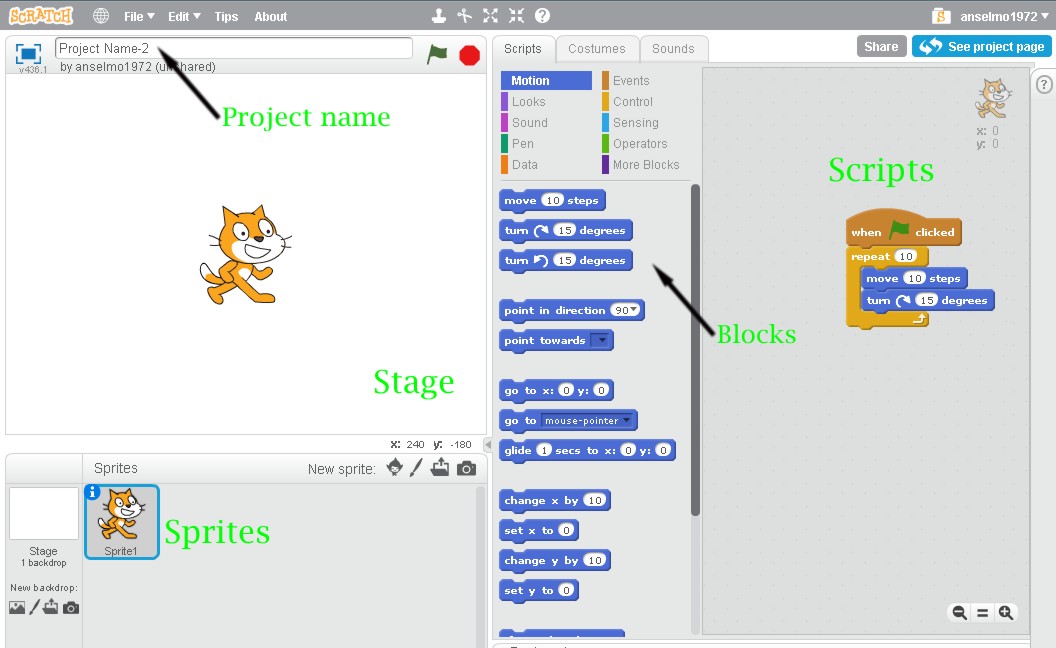Click the Share button

click(x=881, y=46)
